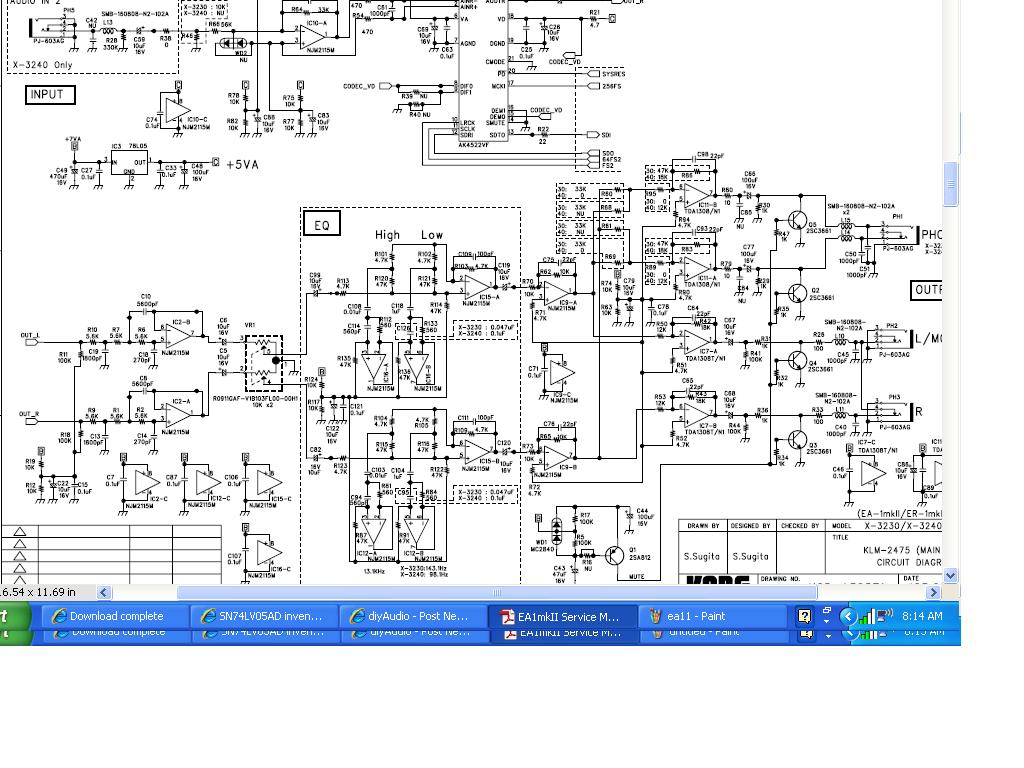Screen dimensions: 1024x768
Task: Click the wireless network connection tray icon
Action: point(884,615)
